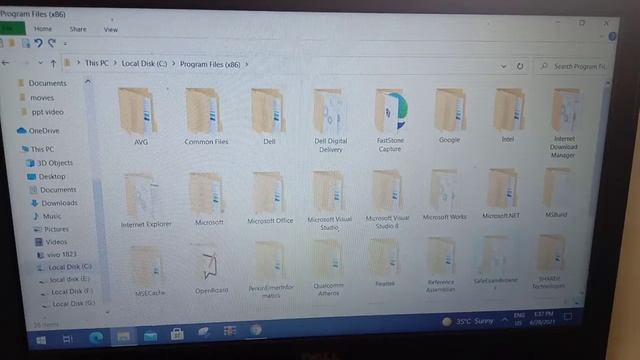Open the Reference Assemblies folder
The width and height of the screenshot is (640, 360).
tap(441, 265)
